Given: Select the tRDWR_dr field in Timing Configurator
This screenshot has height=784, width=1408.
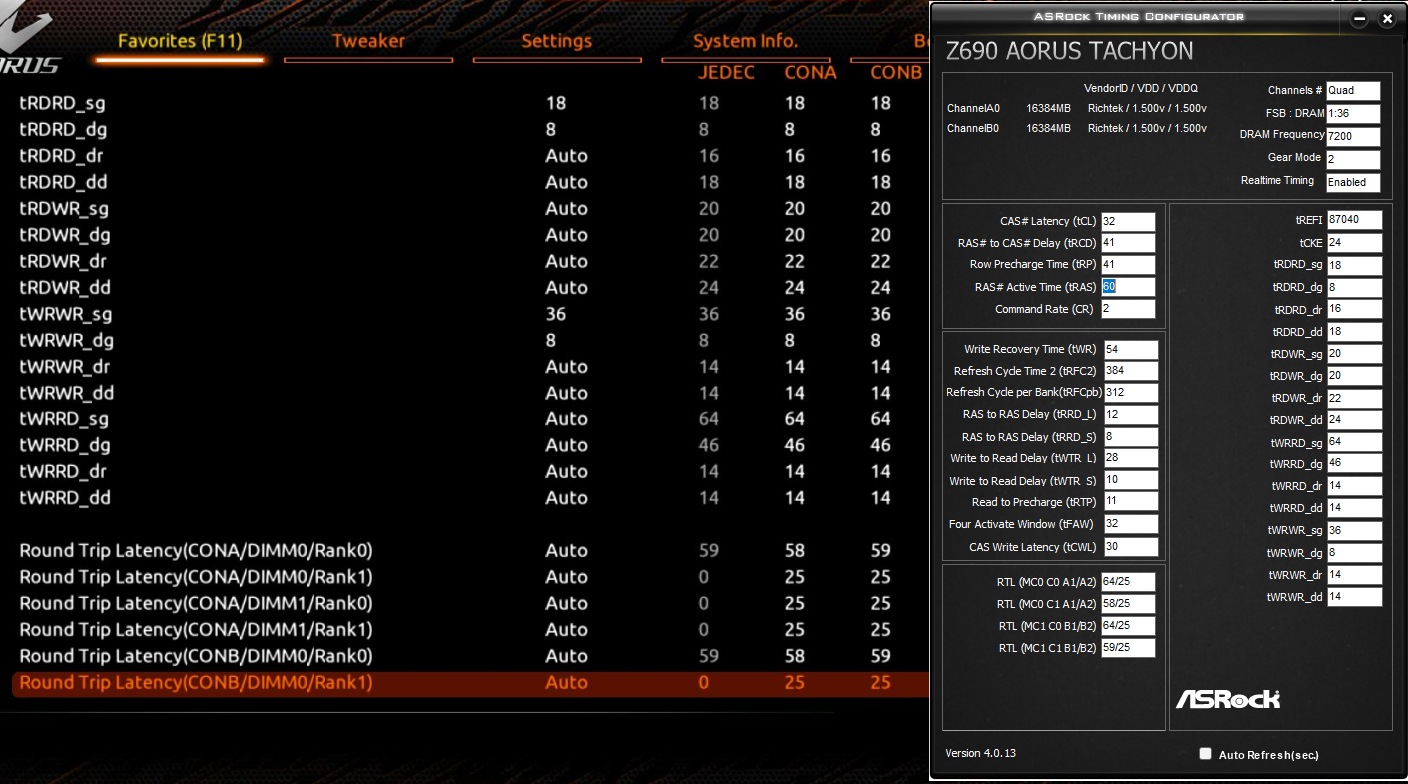Looking at the screenshot, I should (1355, 398).
